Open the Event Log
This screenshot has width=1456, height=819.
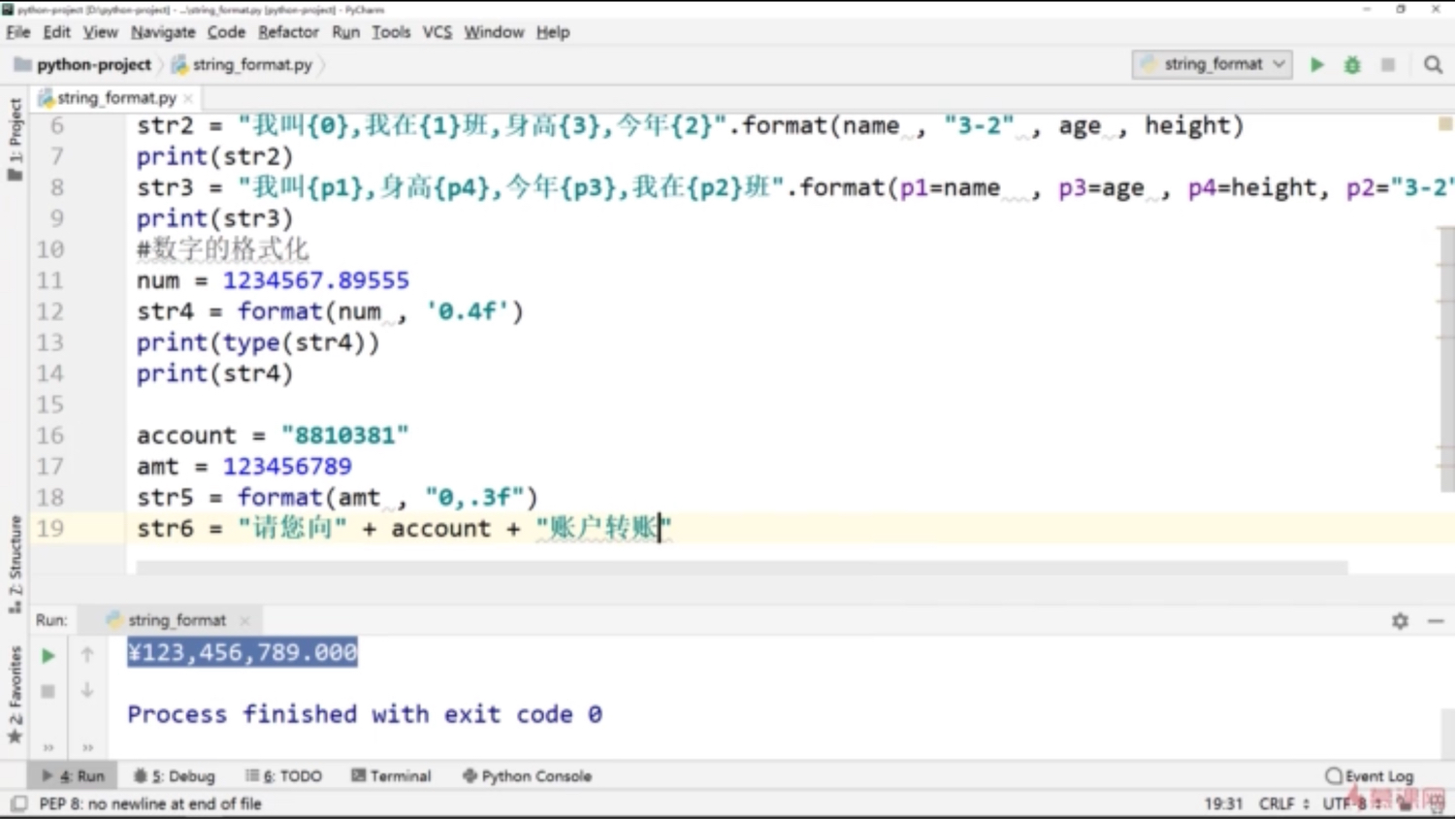(x=1369, y=776)
